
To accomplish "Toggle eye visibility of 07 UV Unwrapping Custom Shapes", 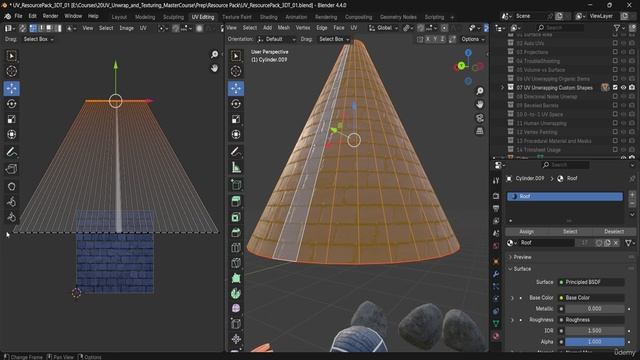I will tap(623, 87).
